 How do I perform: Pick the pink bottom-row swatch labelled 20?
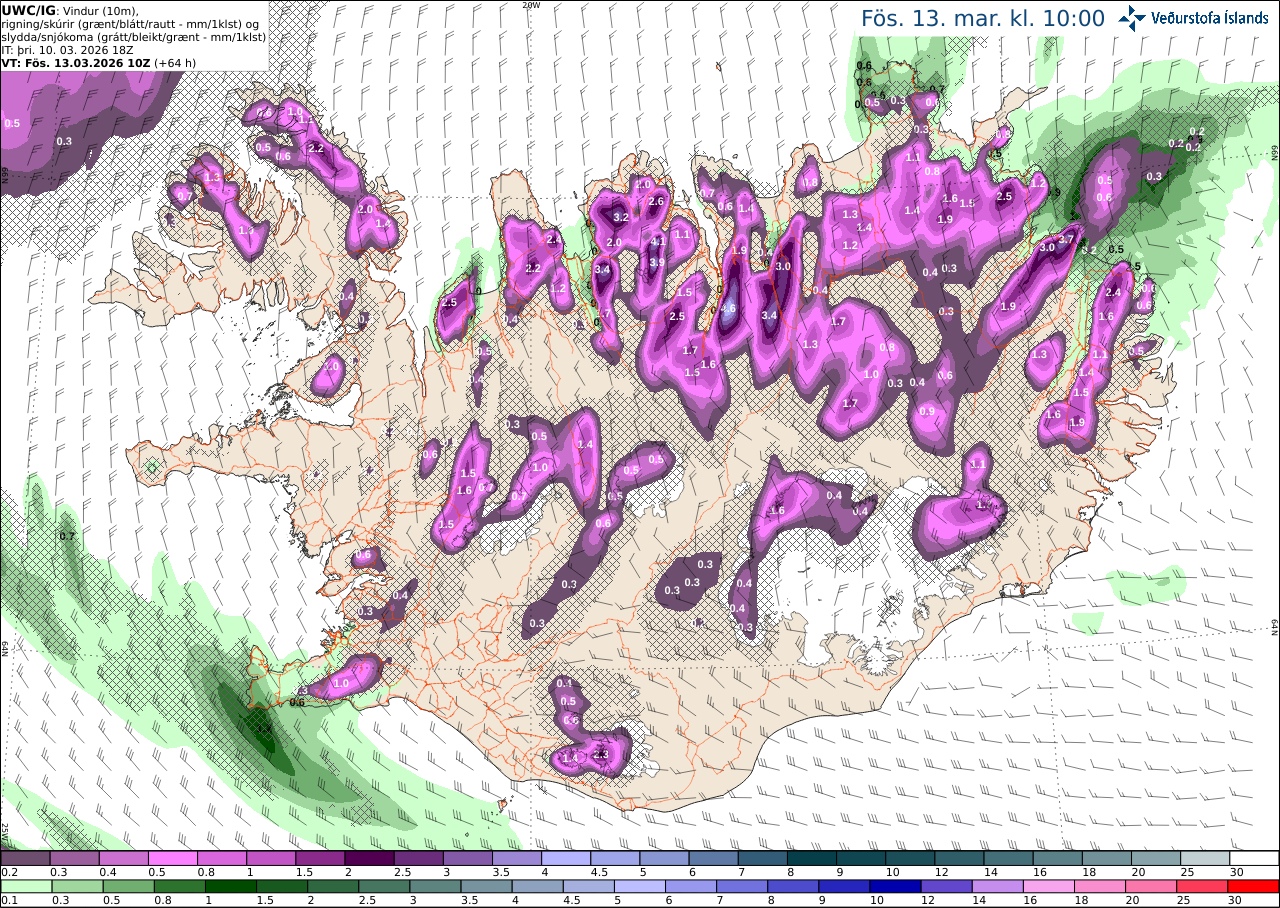1152,886
